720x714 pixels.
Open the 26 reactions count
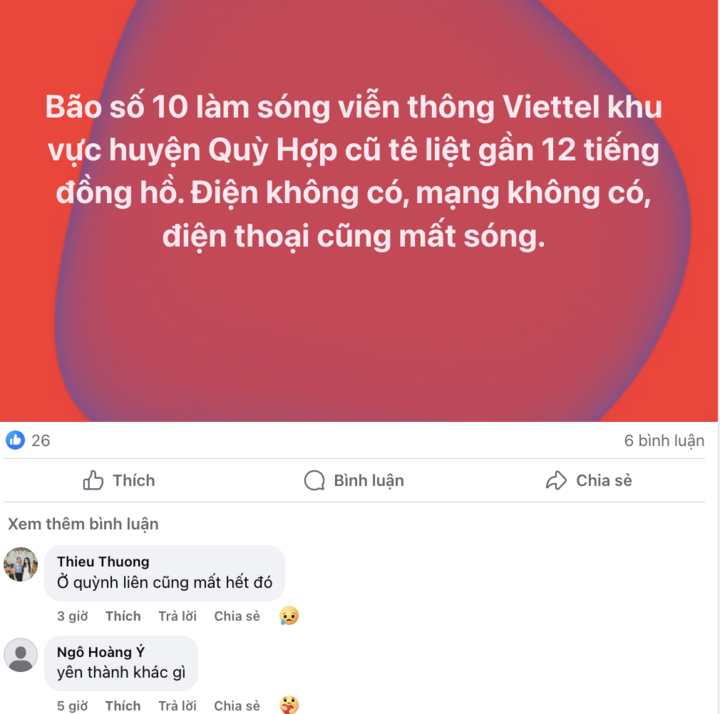(40, 440)
